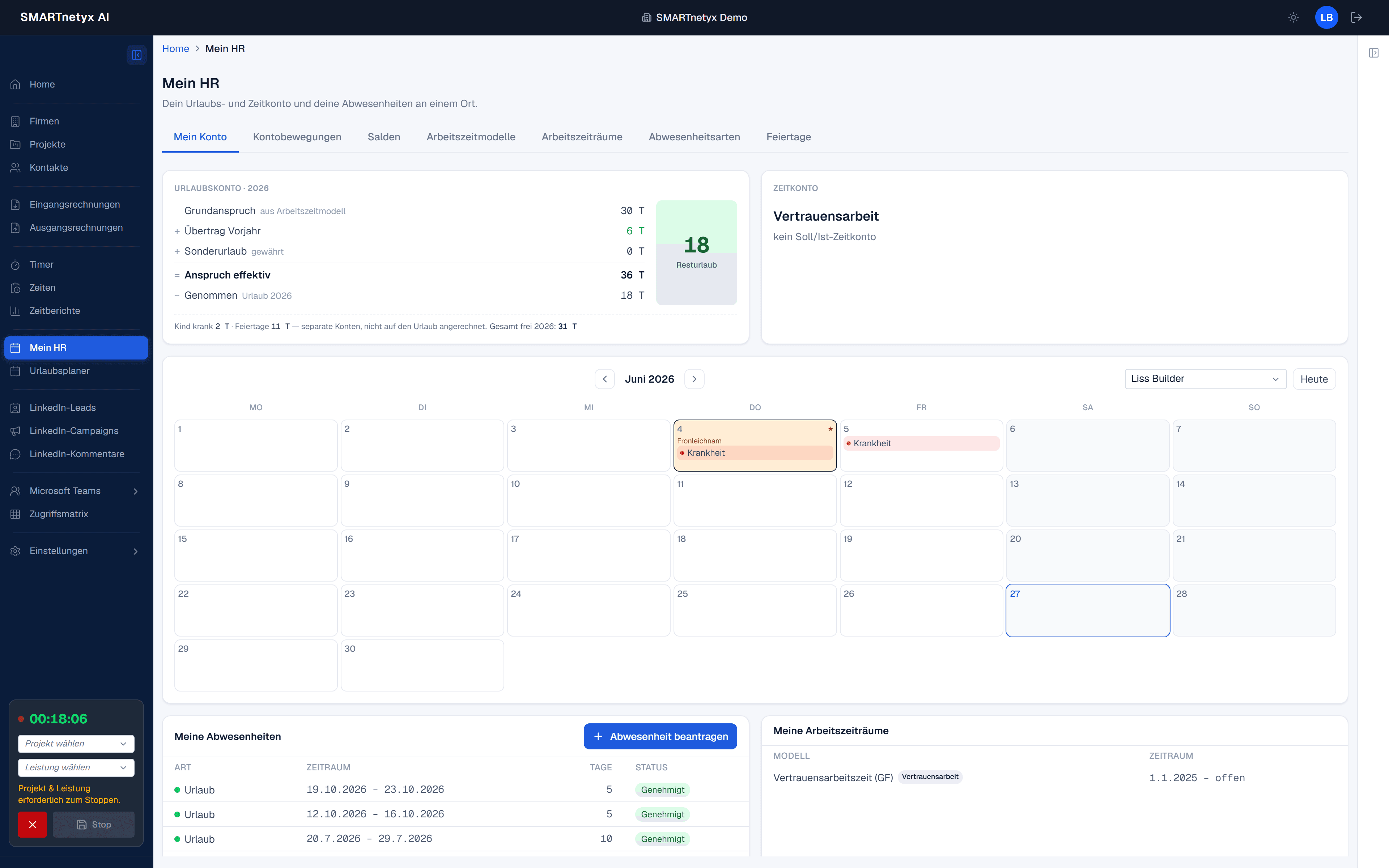Viewport: 1389px width, 868px height.
Task: Open Ausgangsrechnungen in the sidebar
Action: click(76, 227)
